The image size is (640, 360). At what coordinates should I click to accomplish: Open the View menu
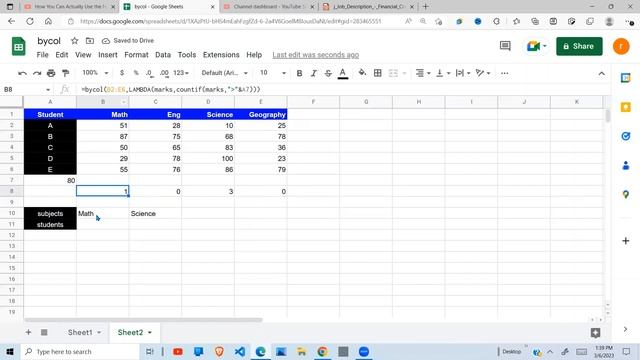(x=83, y=55)
